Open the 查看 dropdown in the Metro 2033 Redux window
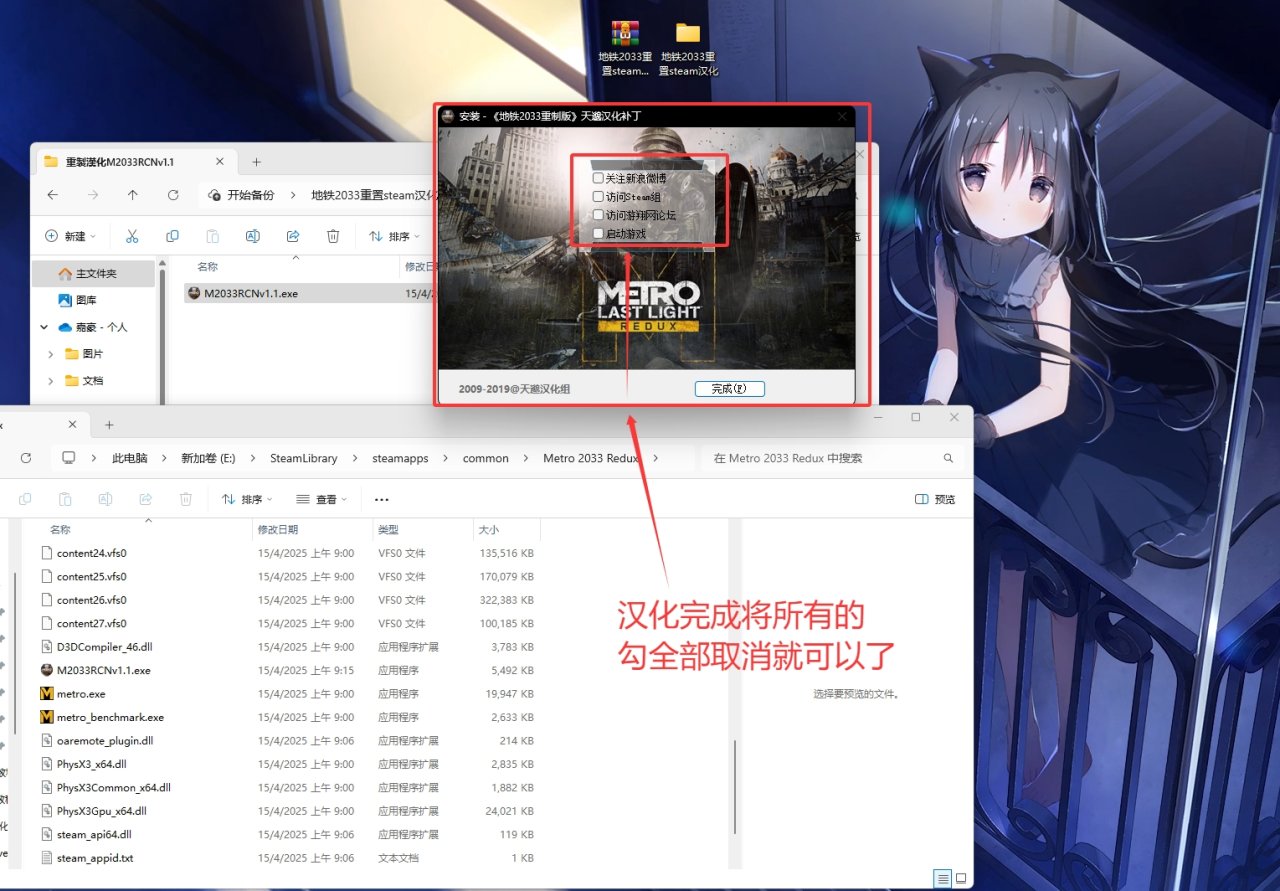 (x=322, y=499)
